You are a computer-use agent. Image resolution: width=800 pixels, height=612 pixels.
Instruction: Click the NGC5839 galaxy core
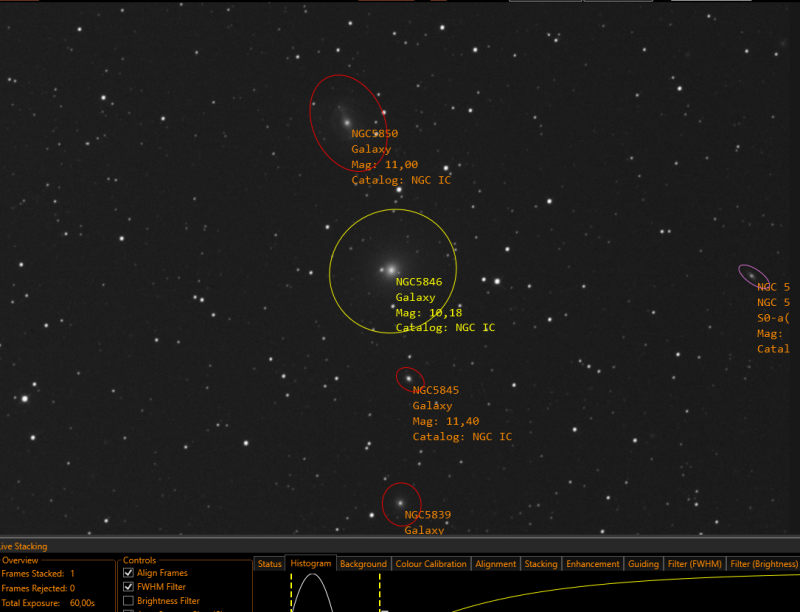(x=401, y=503)
